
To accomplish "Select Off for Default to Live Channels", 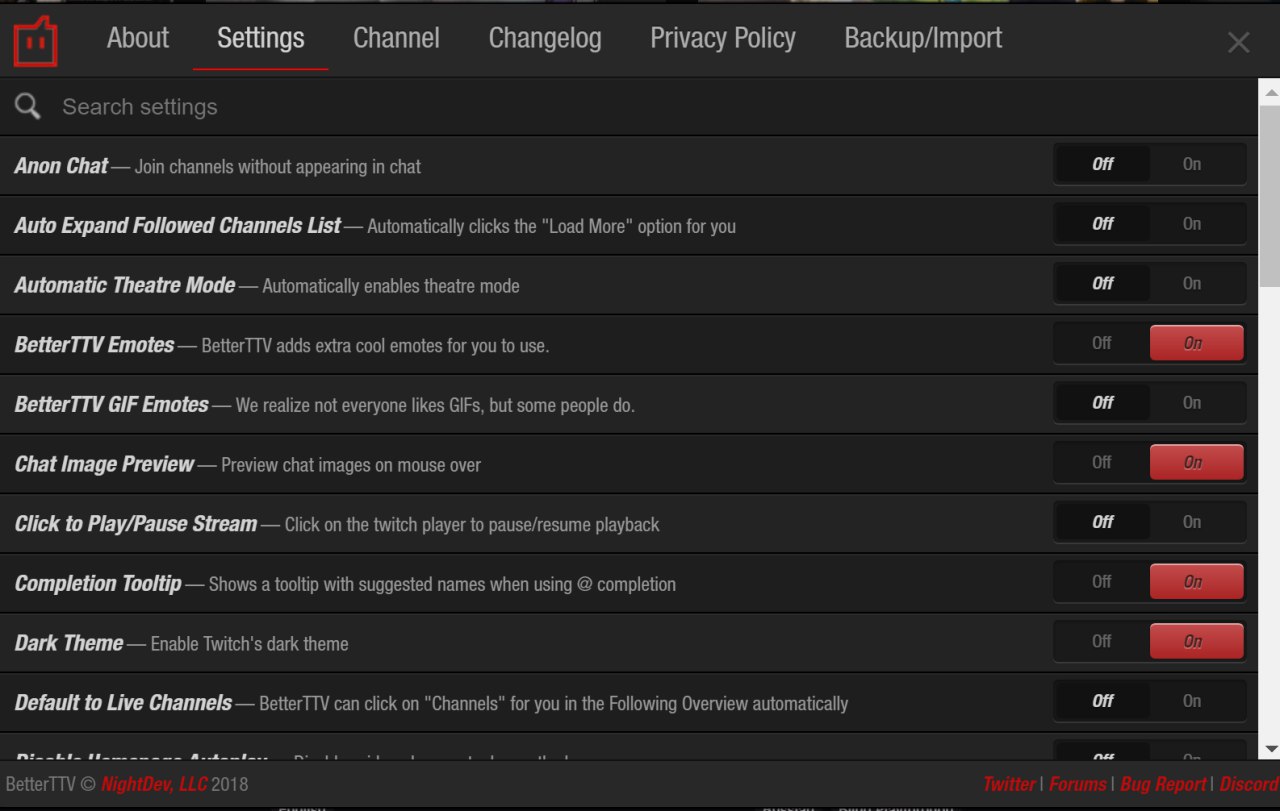I will (1103, 700).
